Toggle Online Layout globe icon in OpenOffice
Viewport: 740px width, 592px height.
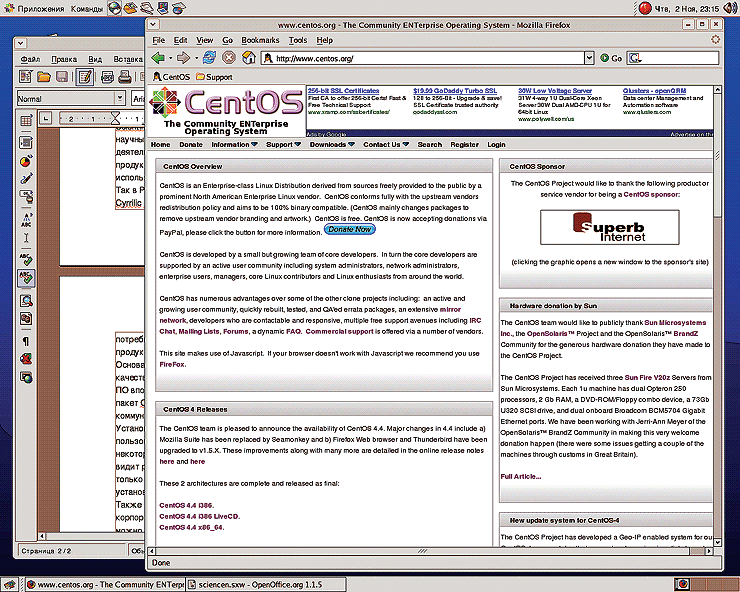(x=26, y=377)
